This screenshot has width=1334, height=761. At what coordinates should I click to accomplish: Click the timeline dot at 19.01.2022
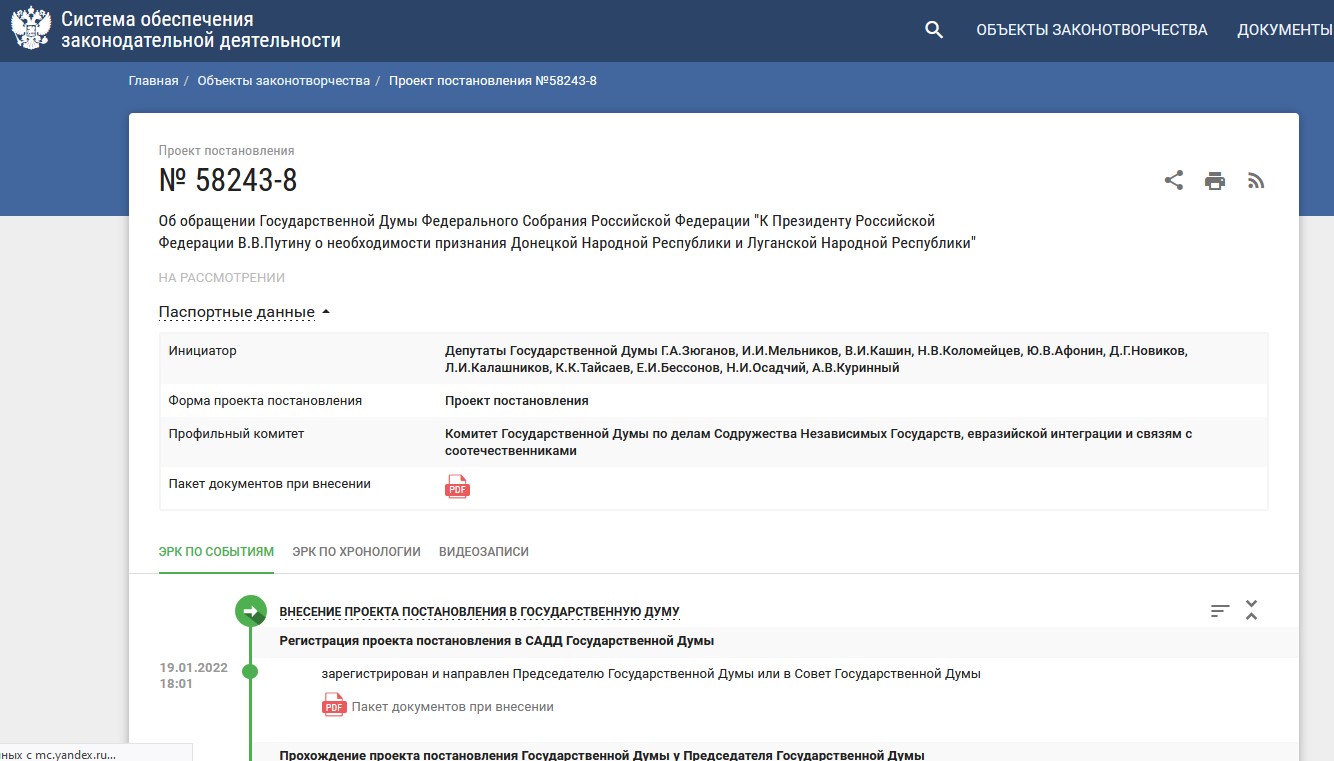[x=250, y=671]
